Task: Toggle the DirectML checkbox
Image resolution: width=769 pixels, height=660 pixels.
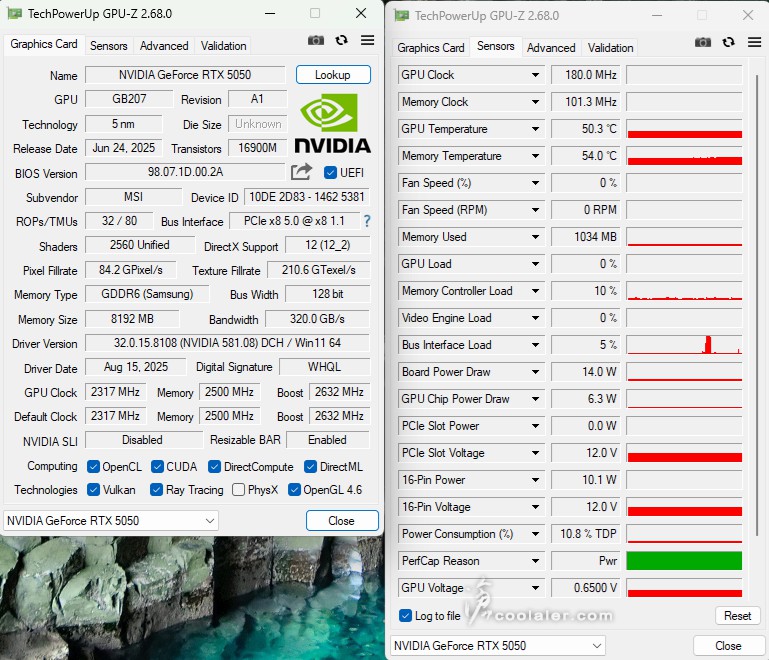Action: [x=310, y=467]
